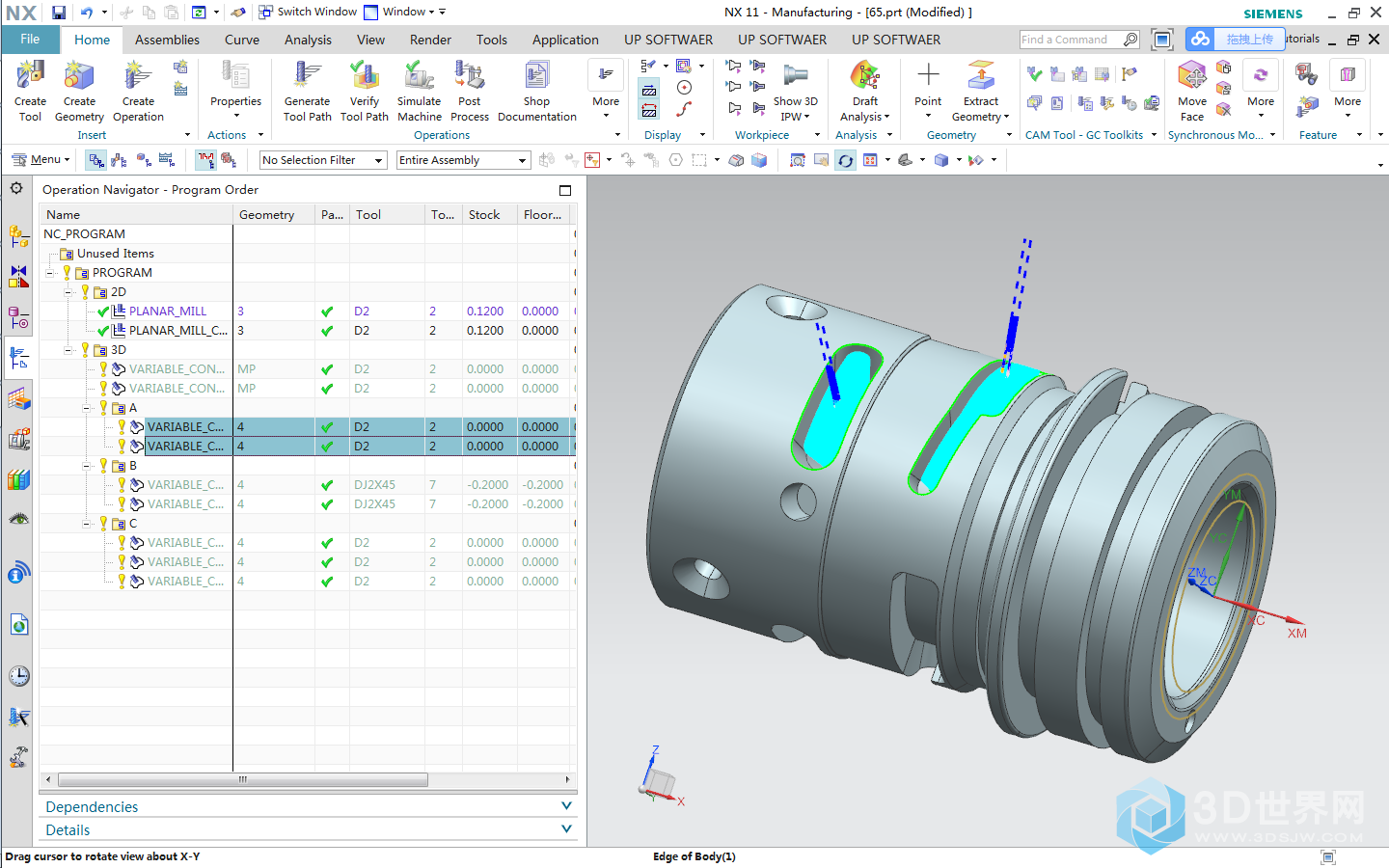This screenshot has height=868, width=1389.
Task: Click the Create Tool icon
Action: (30, 91)
